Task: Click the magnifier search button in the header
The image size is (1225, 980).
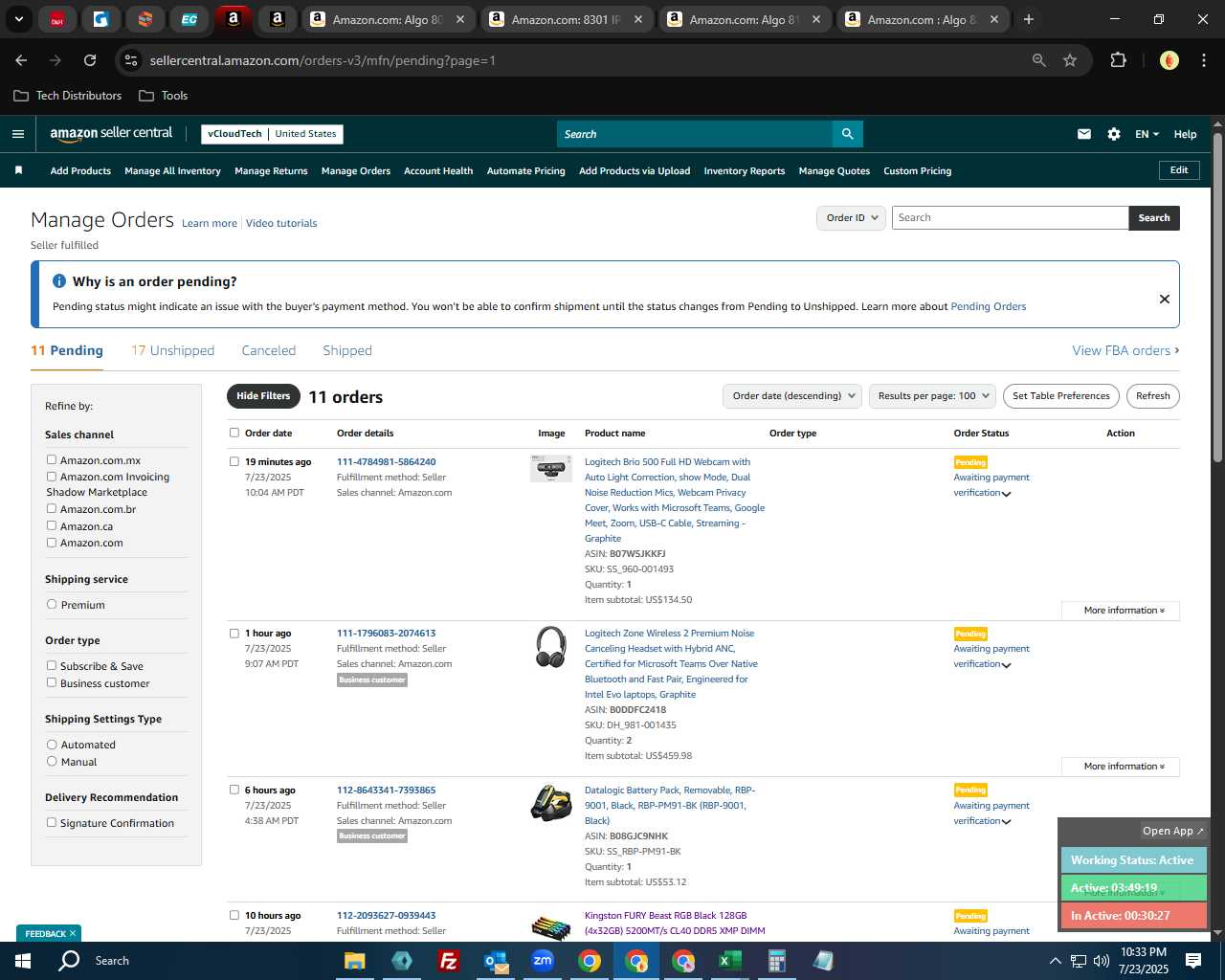Action: pos(847,134)
